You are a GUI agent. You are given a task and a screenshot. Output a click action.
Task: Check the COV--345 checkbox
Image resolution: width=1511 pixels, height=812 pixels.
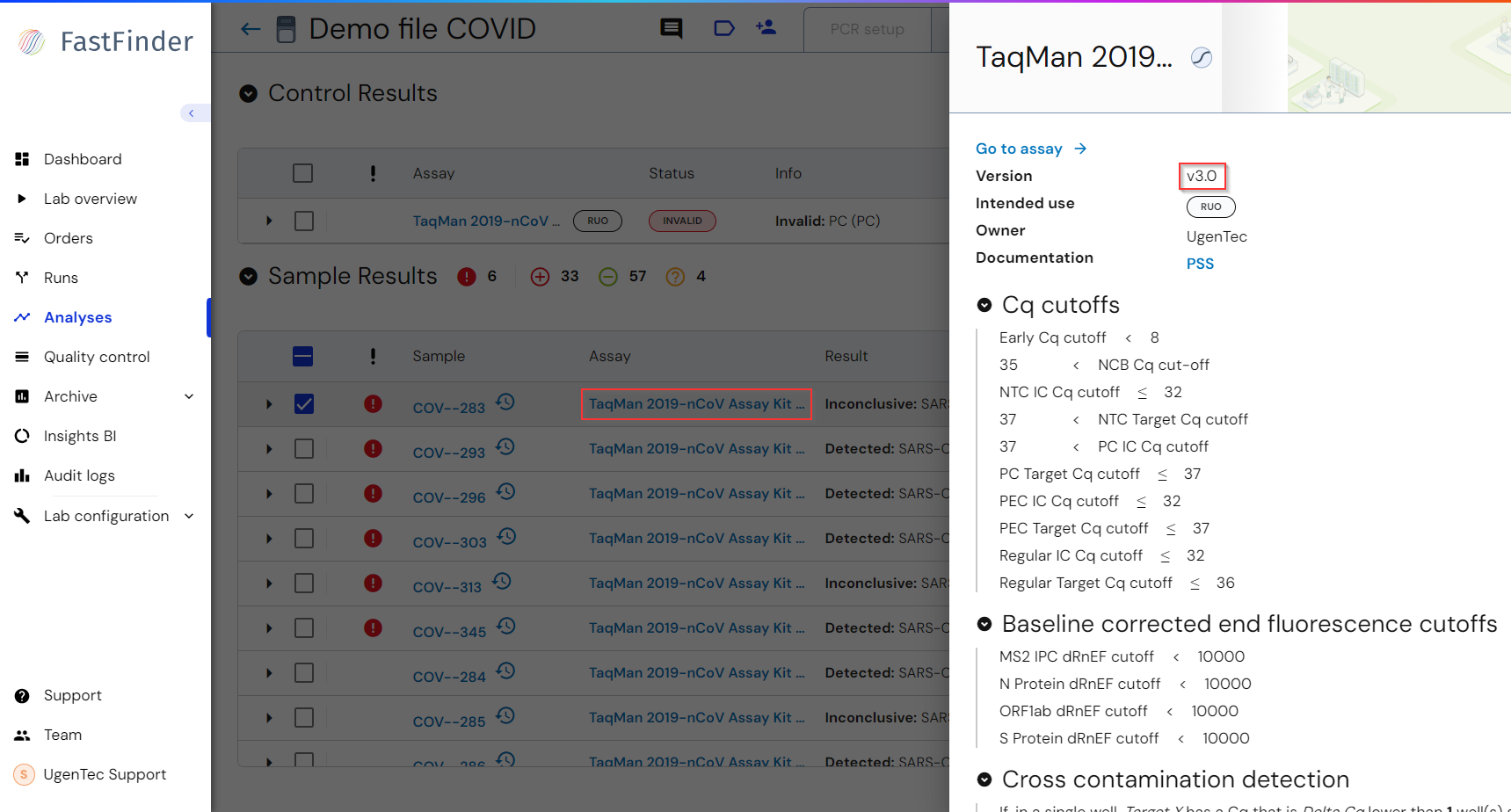[304, 627]
